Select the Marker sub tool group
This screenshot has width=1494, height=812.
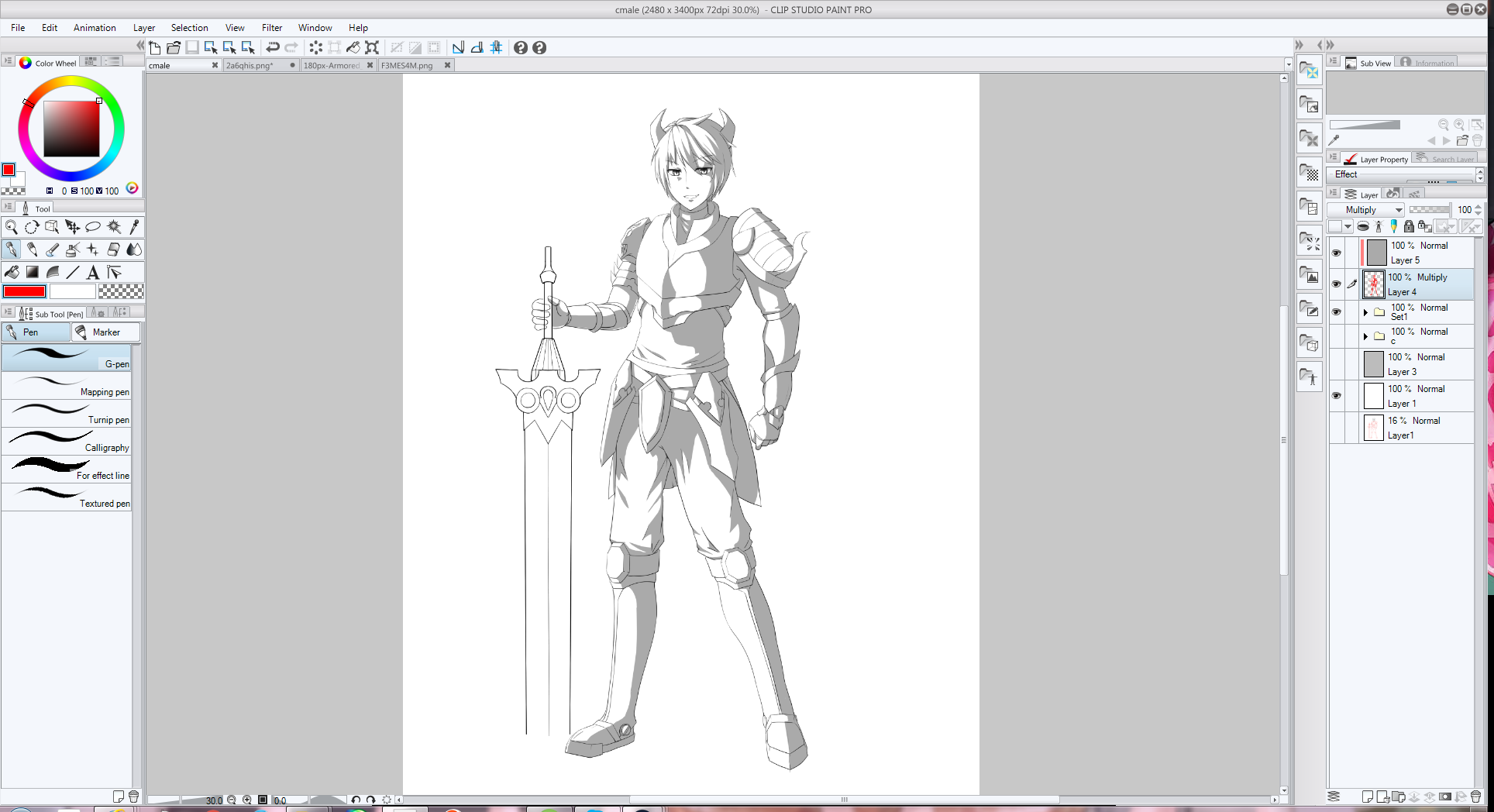pyautogui.click(x=105, y=332)
